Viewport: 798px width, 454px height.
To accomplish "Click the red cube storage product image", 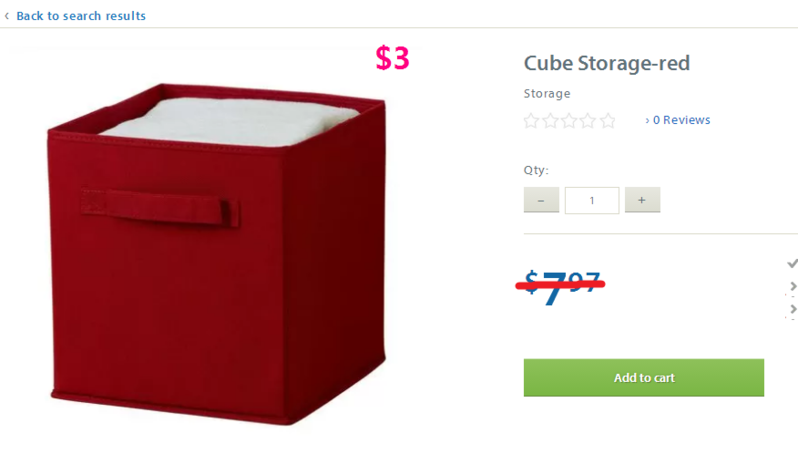I will [217, 254].
